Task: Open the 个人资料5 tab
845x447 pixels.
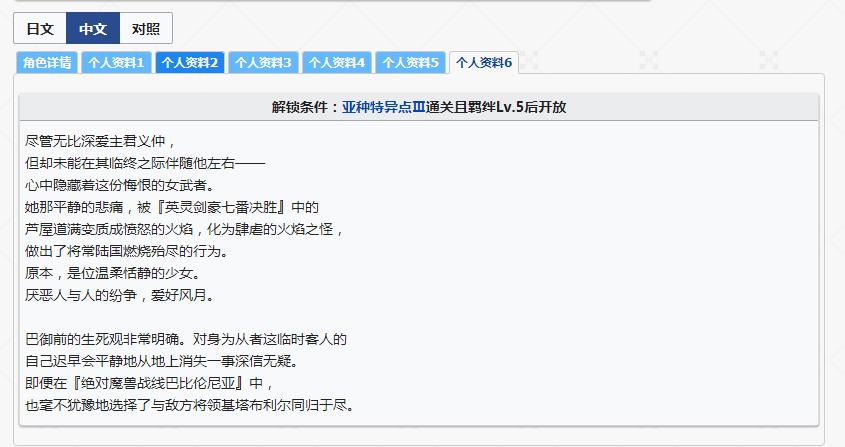Action: click(x=411, y=63)
